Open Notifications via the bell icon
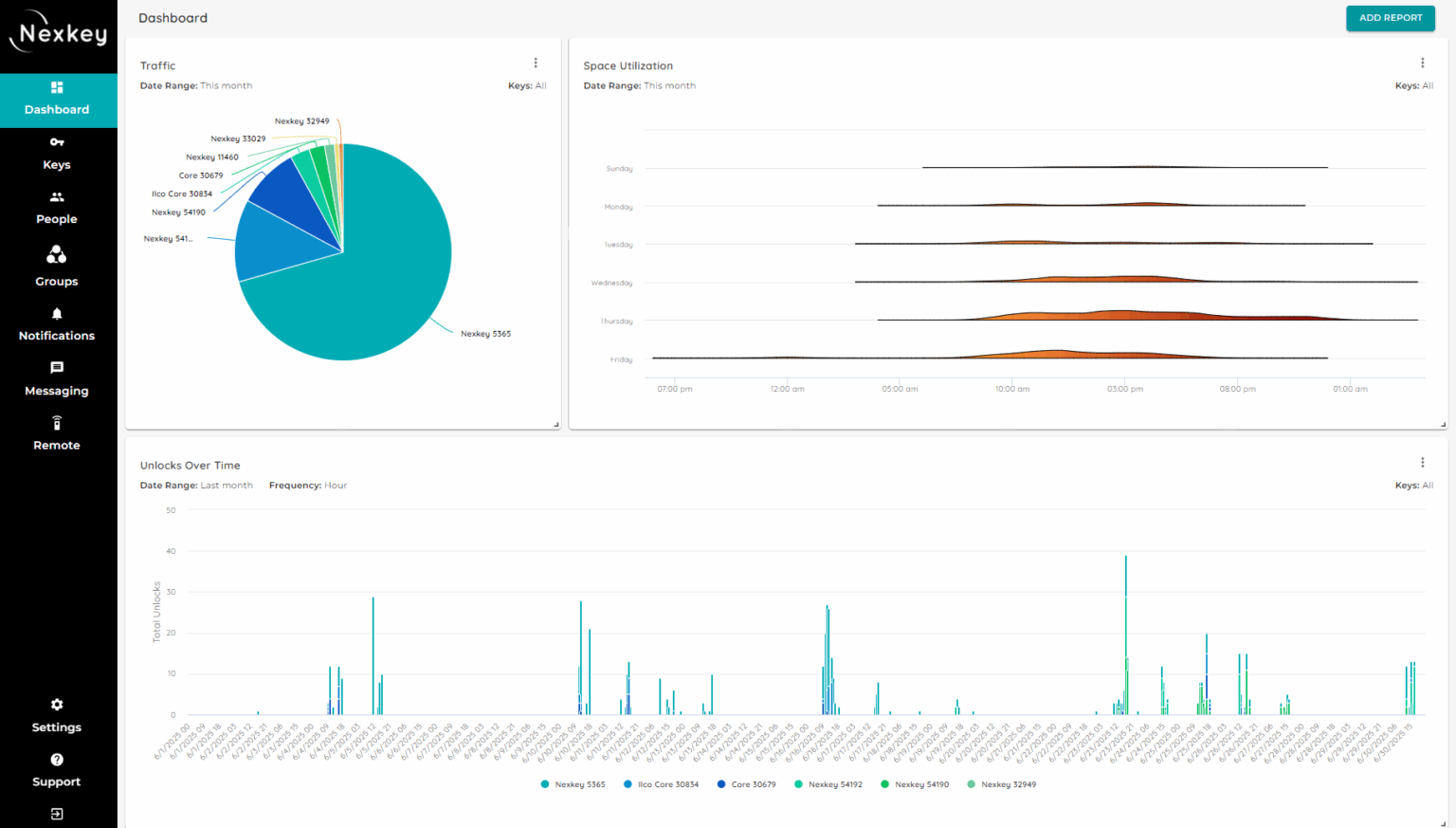Viewport: 1456px width, 828px height. pos(57,313)
